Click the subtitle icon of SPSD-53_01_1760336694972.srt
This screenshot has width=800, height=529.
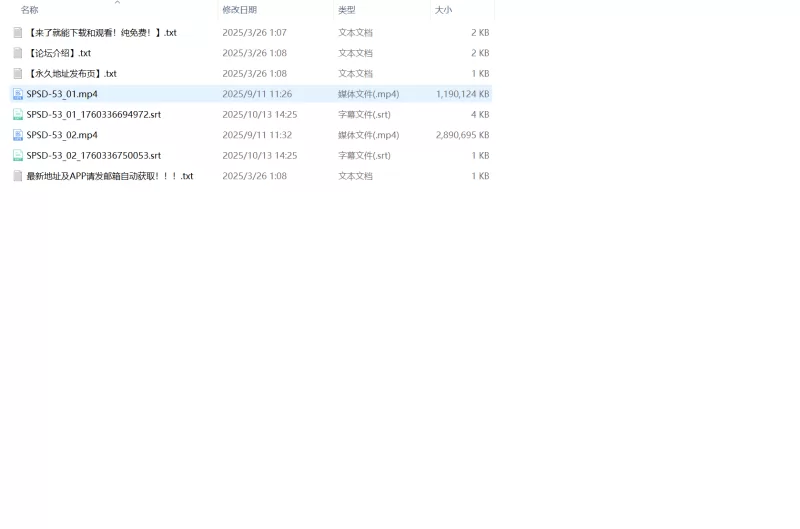coord(17,115)
